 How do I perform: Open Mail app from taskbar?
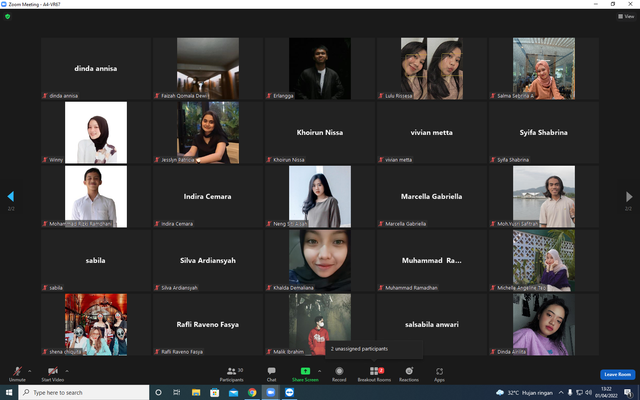click(233, 392)
